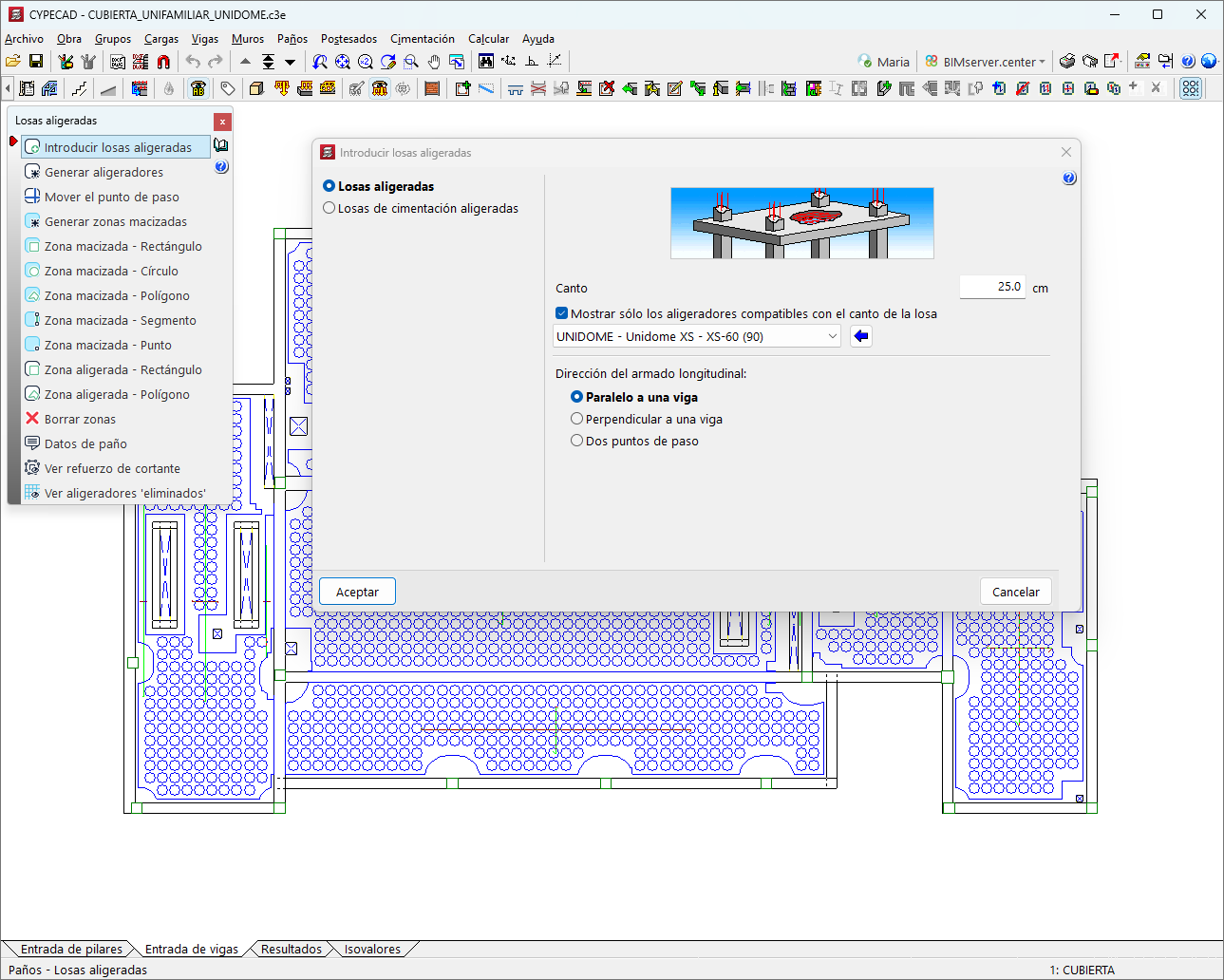Click the printer icon in toolbar
The image size is (1224, 980).
pos(1067,62)
